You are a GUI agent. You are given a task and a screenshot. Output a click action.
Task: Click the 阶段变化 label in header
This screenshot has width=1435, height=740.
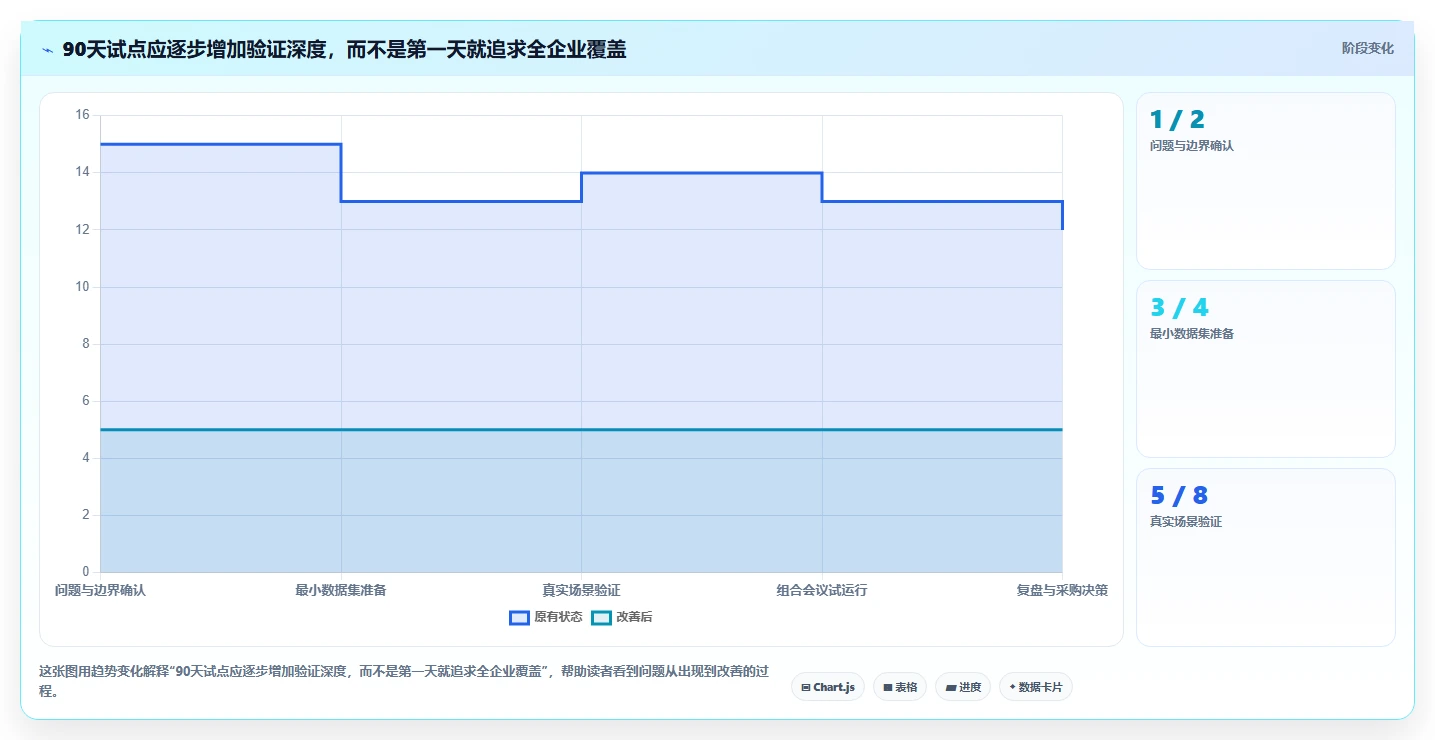tap(1367, 49)
